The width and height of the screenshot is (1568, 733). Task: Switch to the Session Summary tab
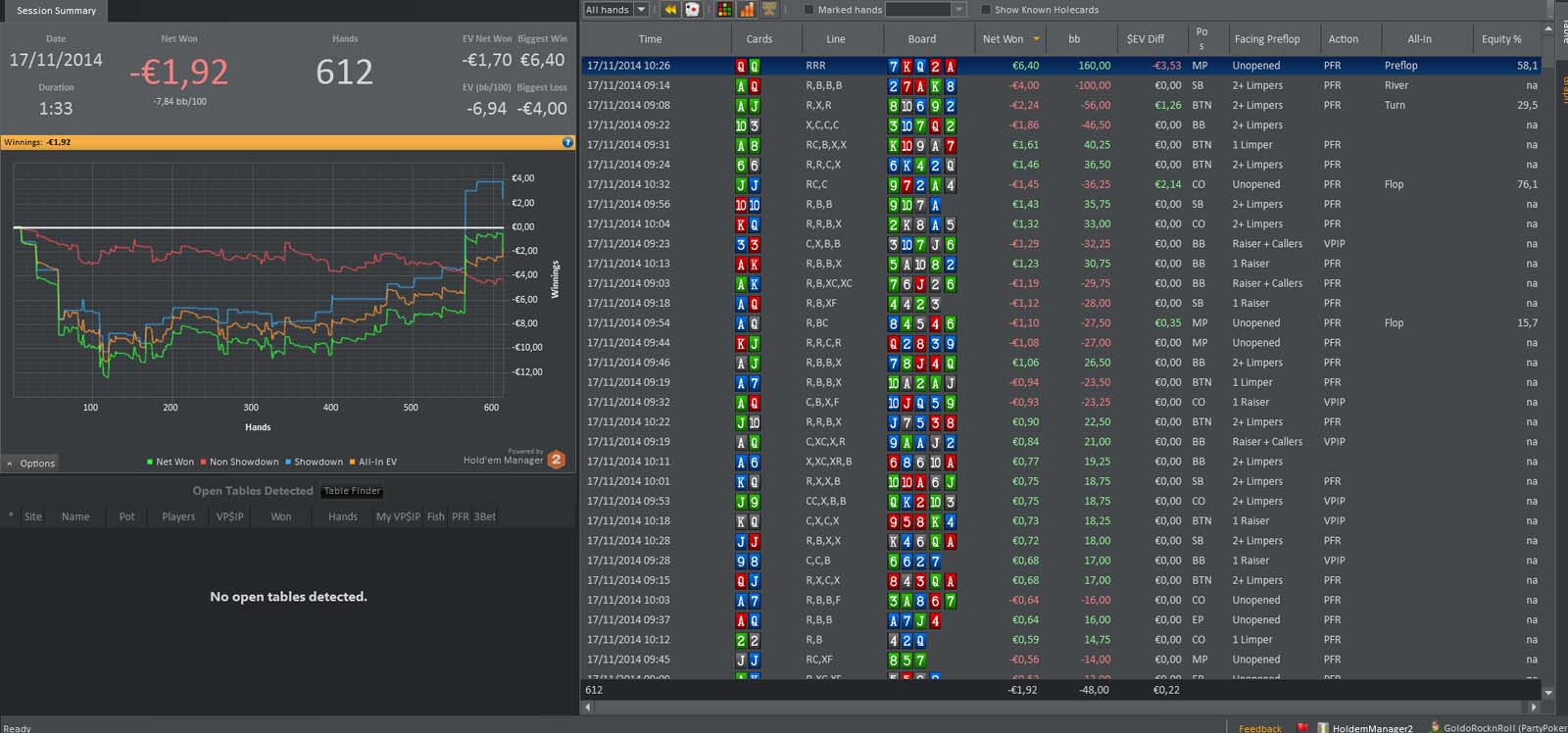(x=56, y=11)
